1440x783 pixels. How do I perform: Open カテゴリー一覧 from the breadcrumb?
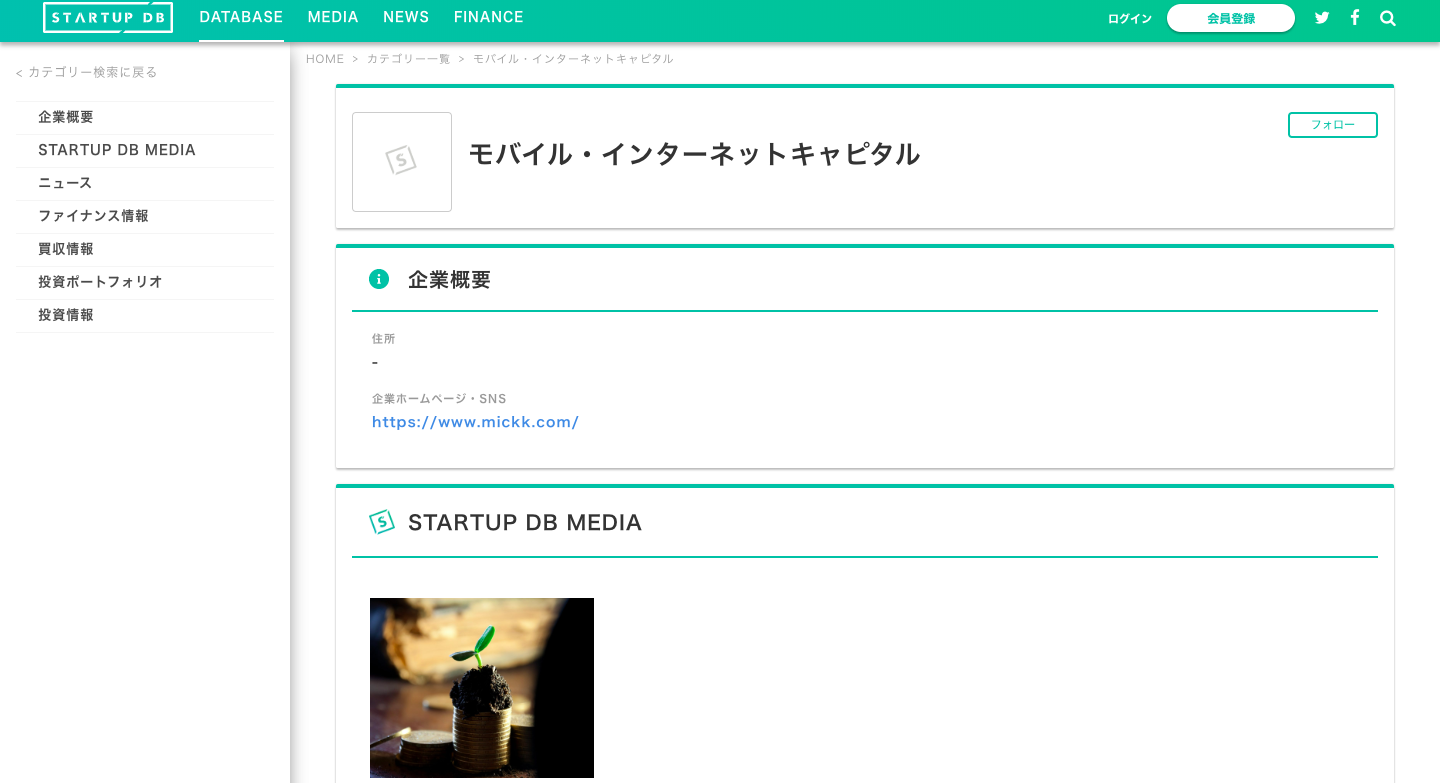click(x=408, y=58)
